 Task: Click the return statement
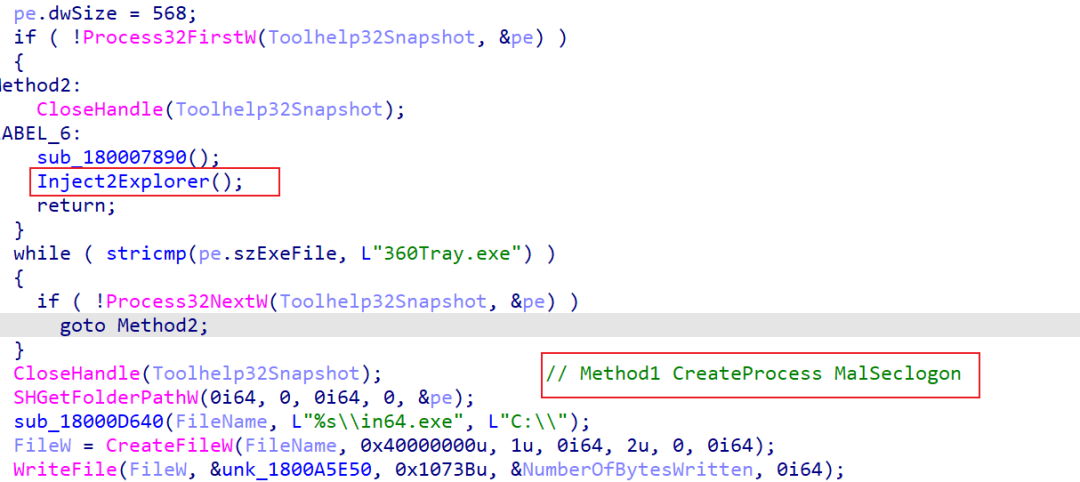click(75, 205)
